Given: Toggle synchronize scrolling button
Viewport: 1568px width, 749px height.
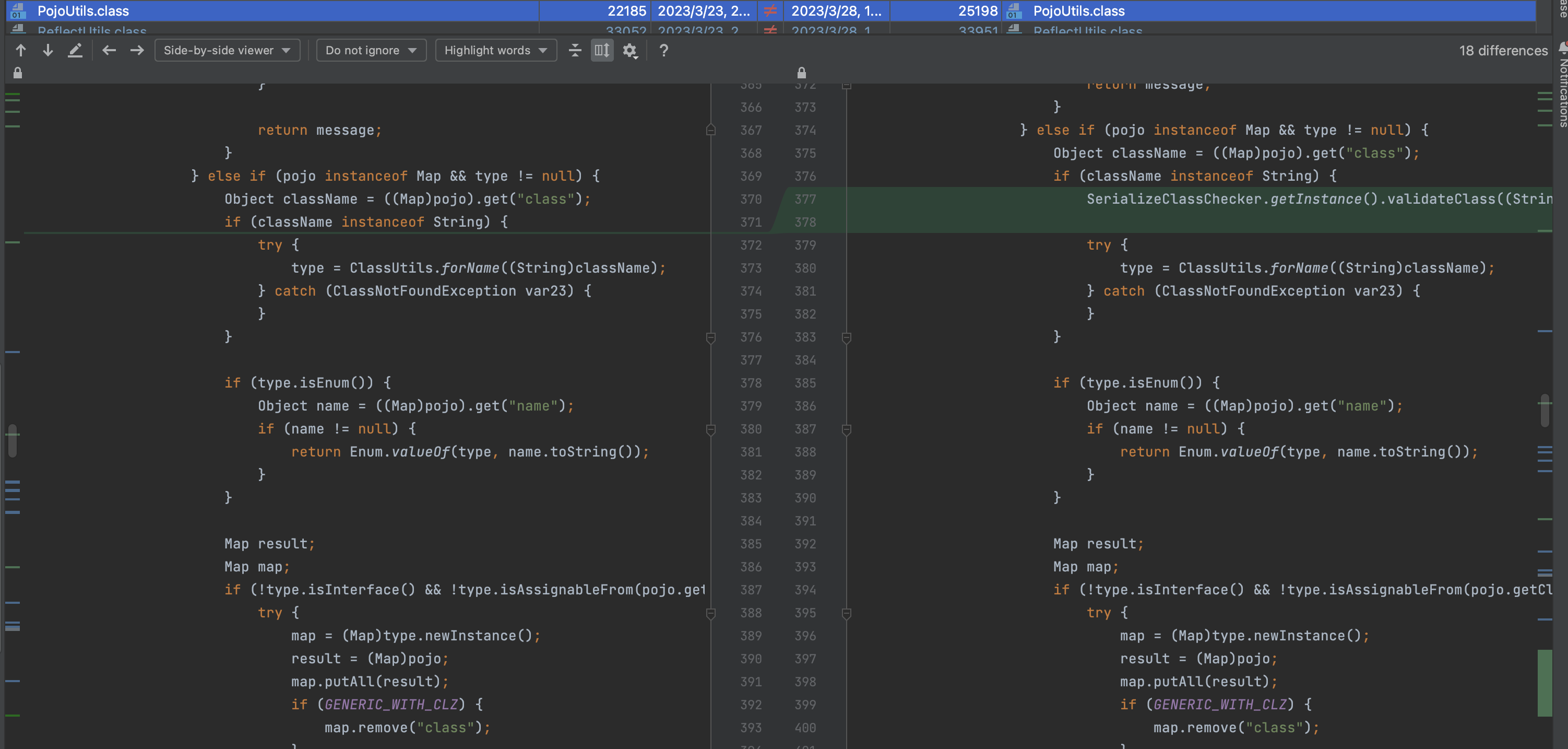Looking at the screenshot, I should [x=602, y=51].
